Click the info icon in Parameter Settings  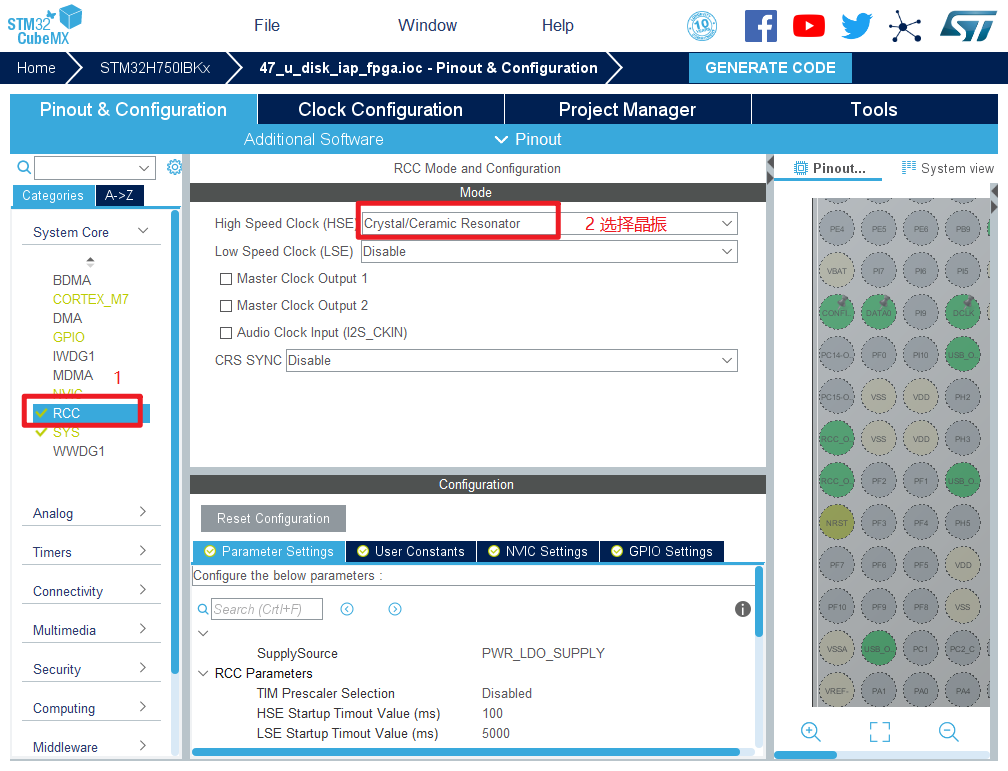coord(743,609)
